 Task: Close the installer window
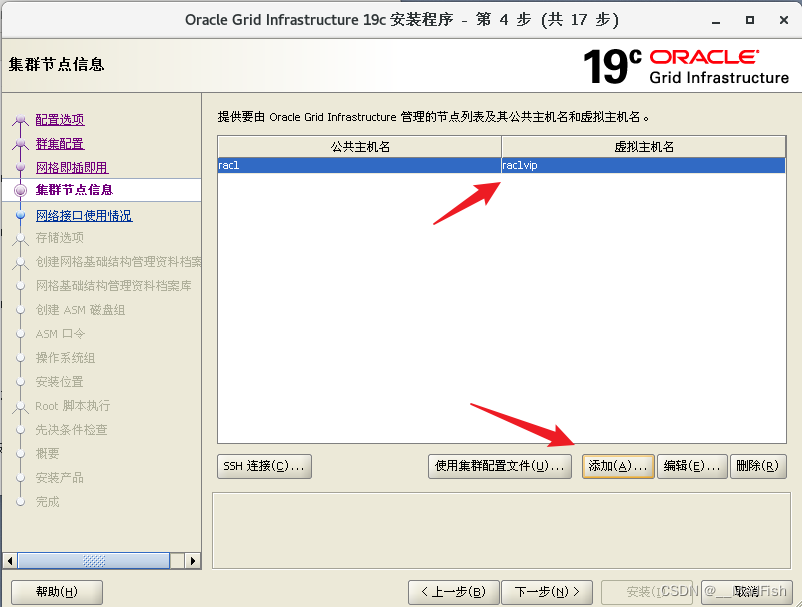coord(784,20)
